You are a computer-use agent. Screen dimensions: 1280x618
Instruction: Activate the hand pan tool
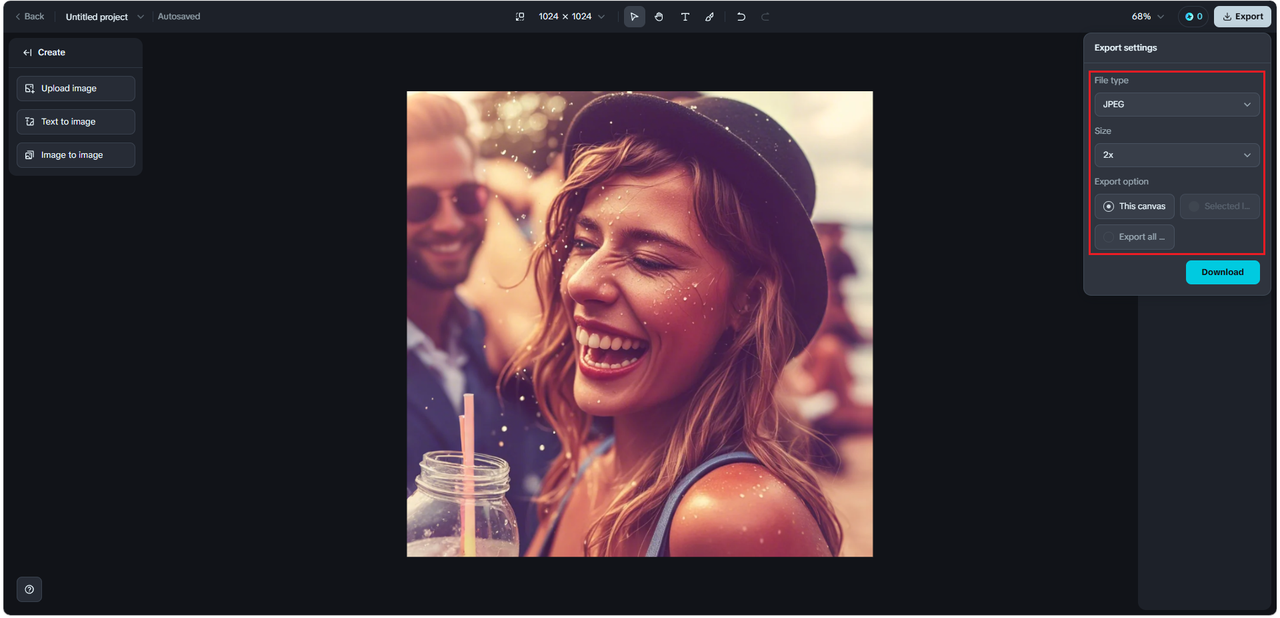pos(659,17)
